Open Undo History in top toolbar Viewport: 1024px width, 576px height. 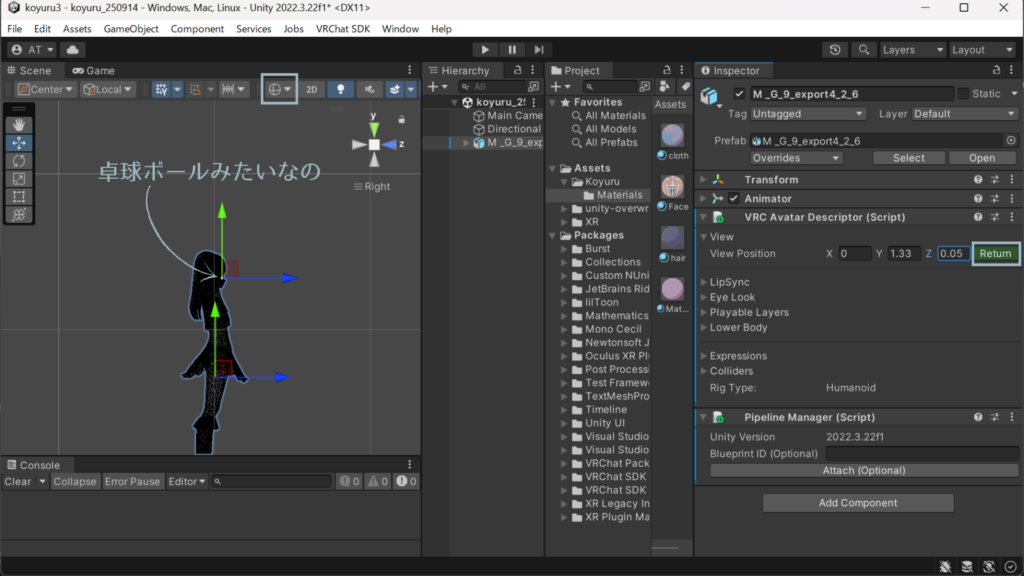coord(836,49)
